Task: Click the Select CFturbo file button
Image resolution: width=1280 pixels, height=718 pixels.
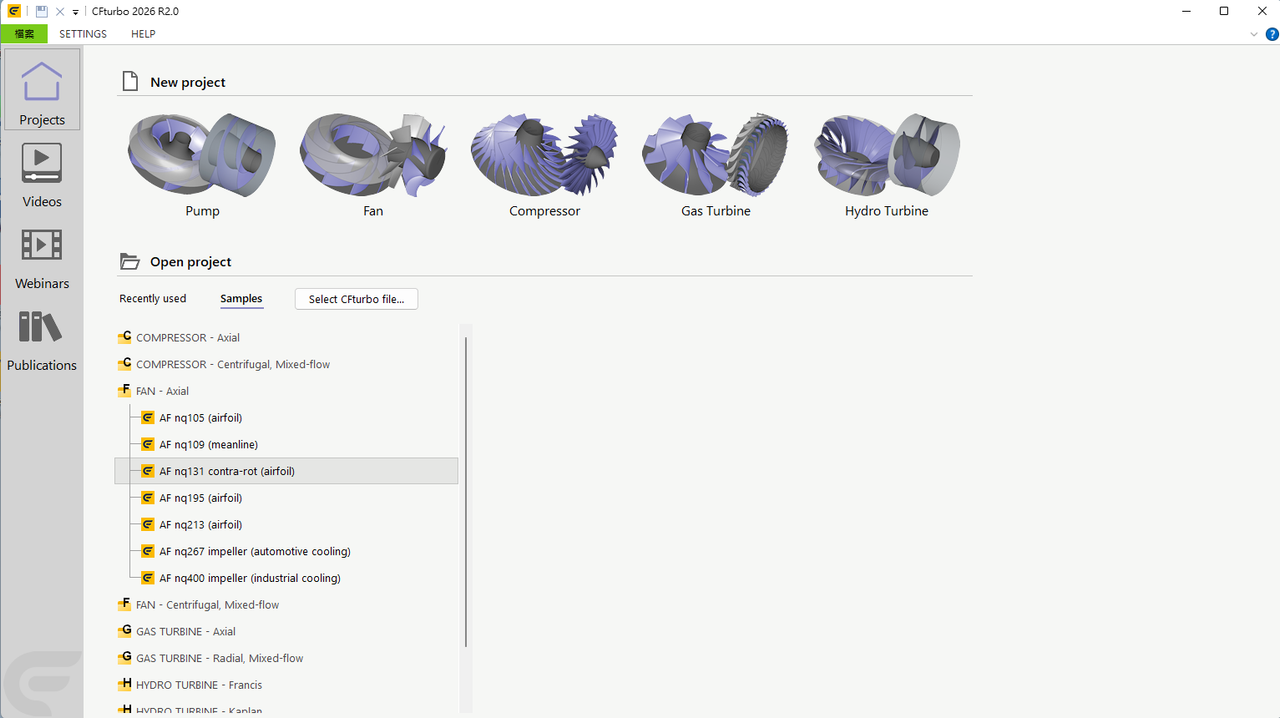Action: (x=356, y=299)
